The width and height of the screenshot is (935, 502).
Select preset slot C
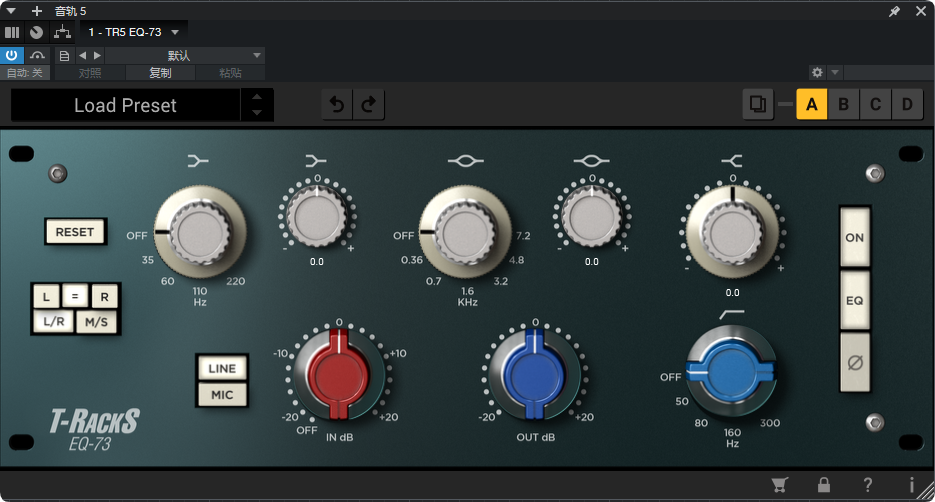[x=875, y=104]
